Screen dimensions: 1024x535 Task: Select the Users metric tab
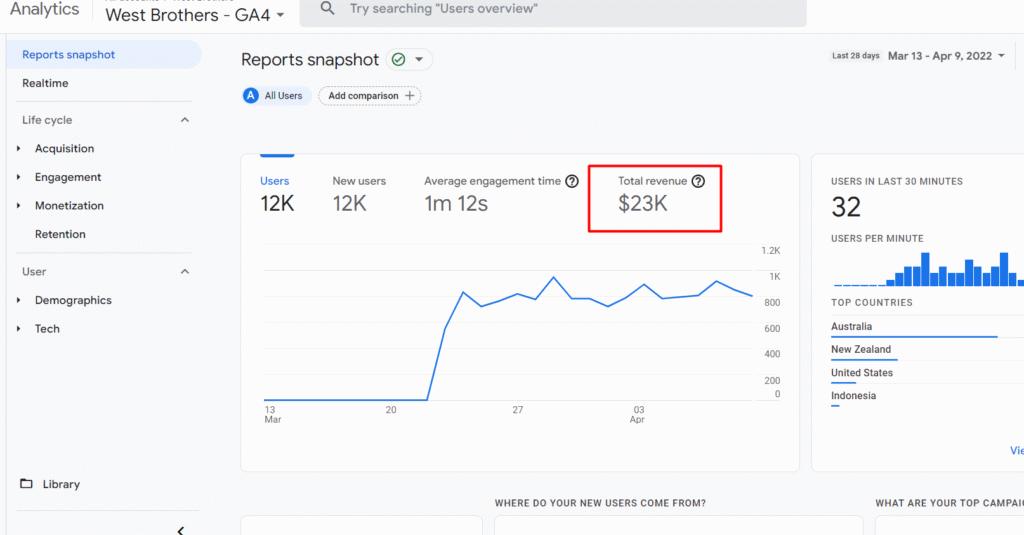click(277, 195)
